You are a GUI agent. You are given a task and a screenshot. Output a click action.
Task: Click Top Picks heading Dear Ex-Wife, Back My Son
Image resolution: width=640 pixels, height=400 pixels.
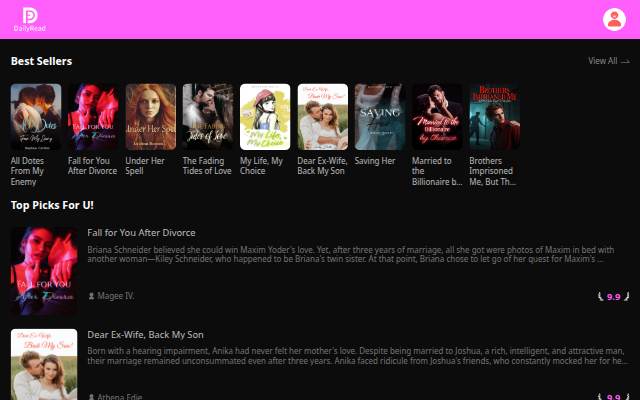tap(145, 335)
